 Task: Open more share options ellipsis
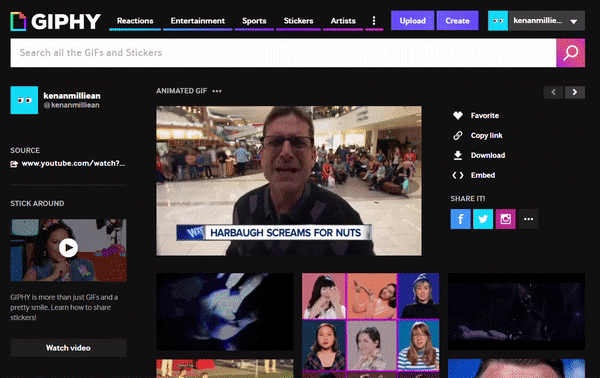coord(528,219)
